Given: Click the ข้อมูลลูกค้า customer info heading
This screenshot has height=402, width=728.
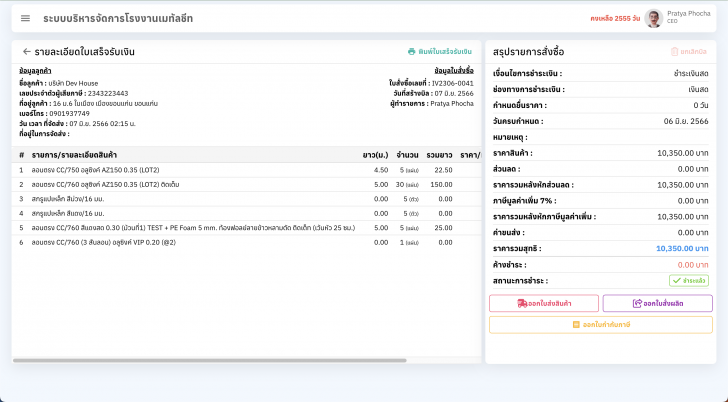Looking at the screenshot, I should point(35,71).
